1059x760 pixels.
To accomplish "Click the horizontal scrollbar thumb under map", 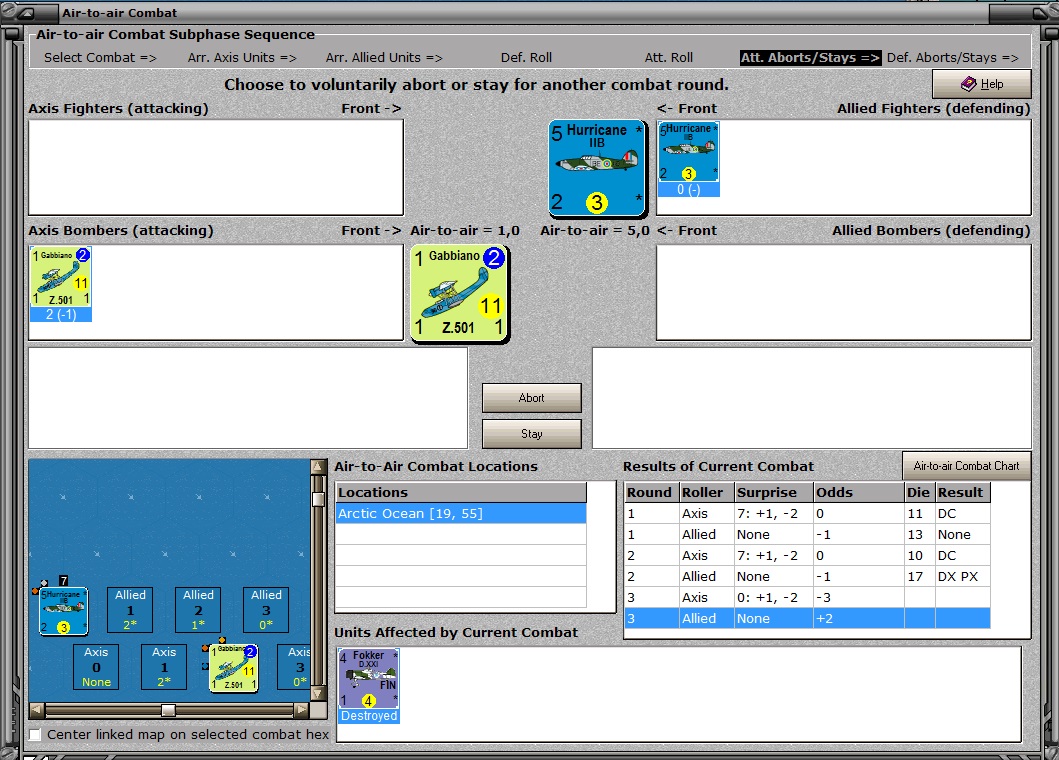I will tap(168, 710).
